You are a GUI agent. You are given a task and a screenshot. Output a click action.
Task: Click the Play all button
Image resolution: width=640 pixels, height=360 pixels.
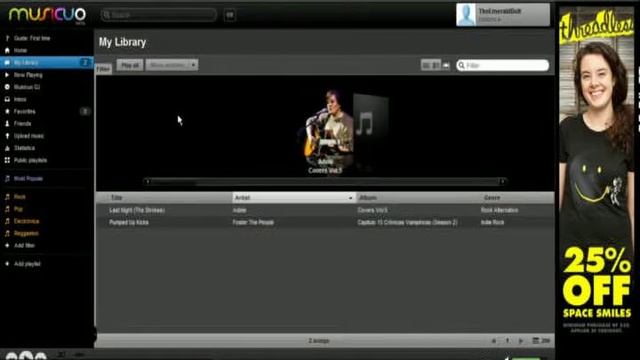[x=130, y=65]
